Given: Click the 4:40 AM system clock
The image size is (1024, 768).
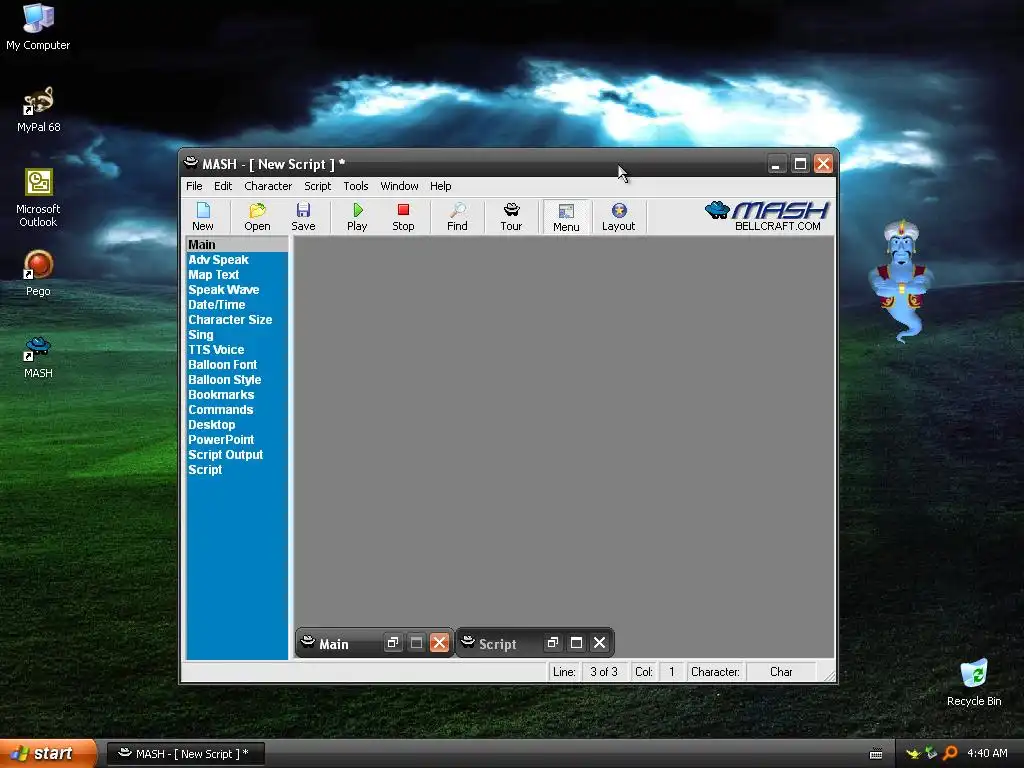Looking at the screenshot, I should tap(987, 753).
